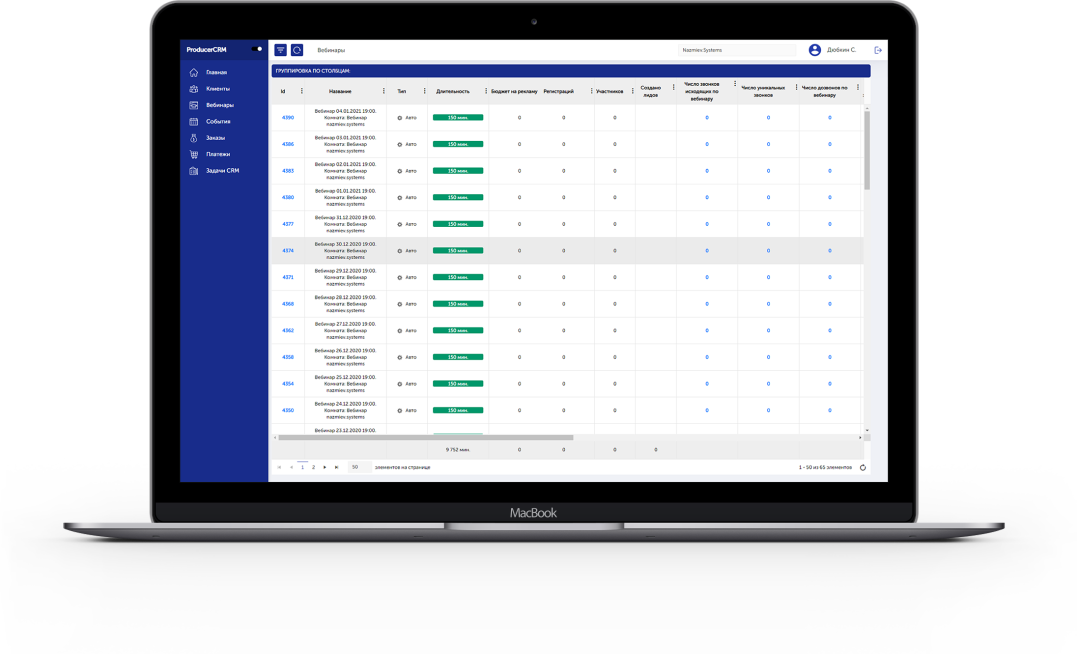Click the ProducerCRM logo text
This screenshot has width=1077, height=654.
click(206, 49)
